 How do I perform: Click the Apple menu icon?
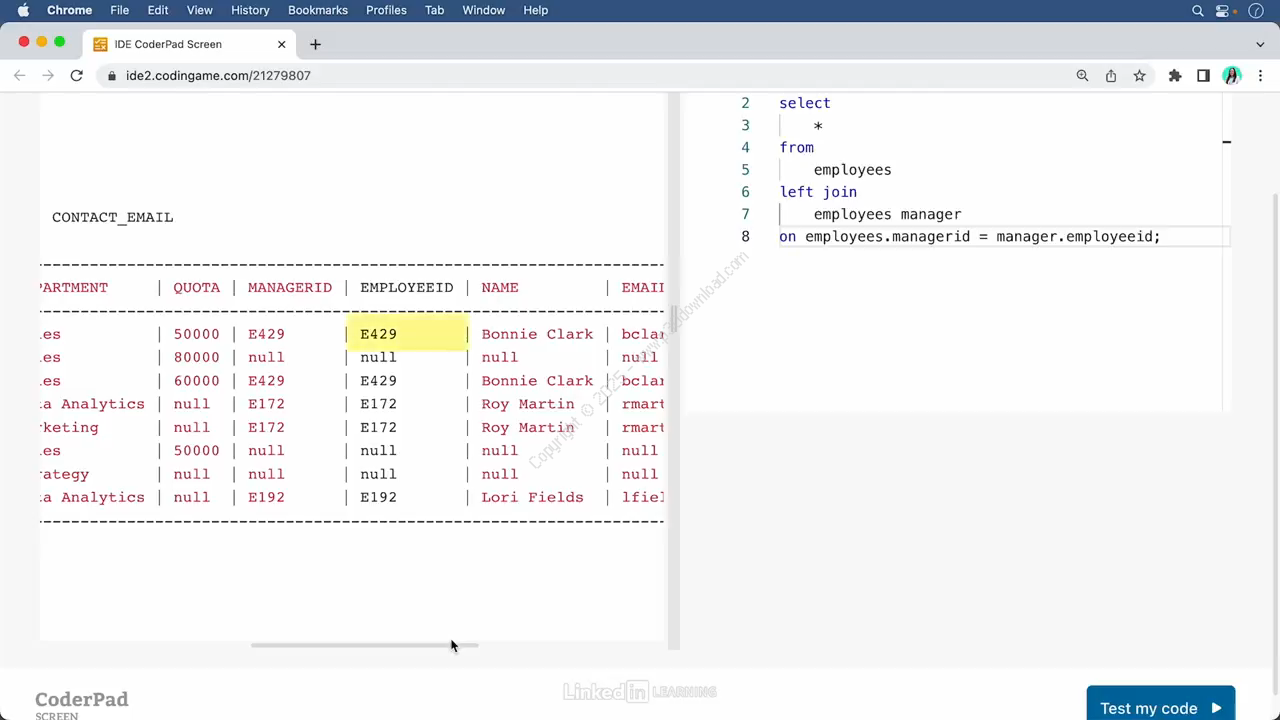23,10
